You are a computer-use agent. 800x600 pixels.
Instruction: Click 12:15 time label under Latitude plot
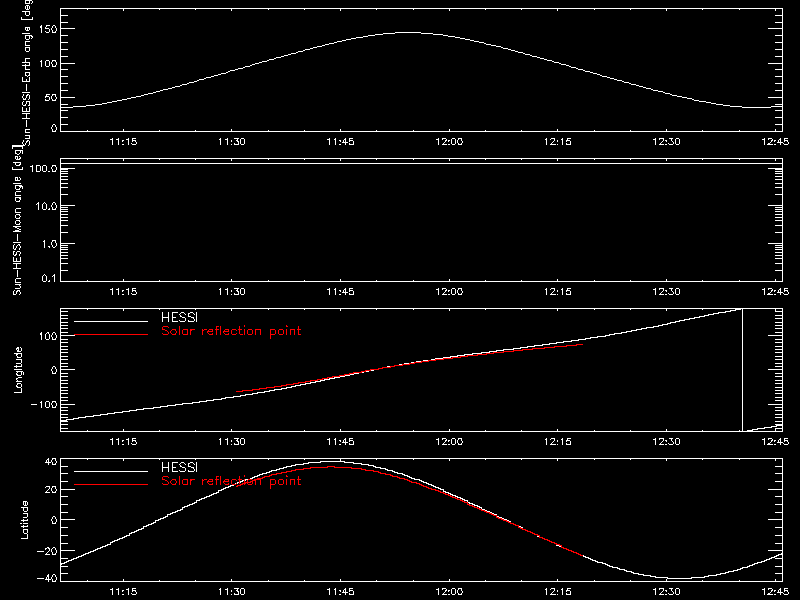[x=558, y=591]
